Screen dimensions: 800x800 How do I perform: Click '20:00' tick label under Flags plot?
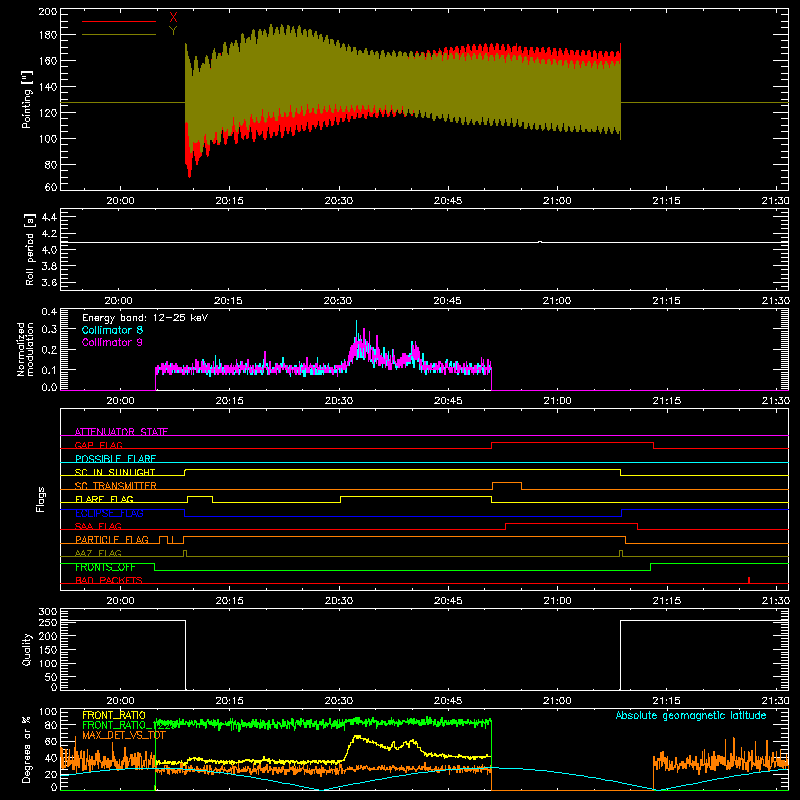(120, 601)
